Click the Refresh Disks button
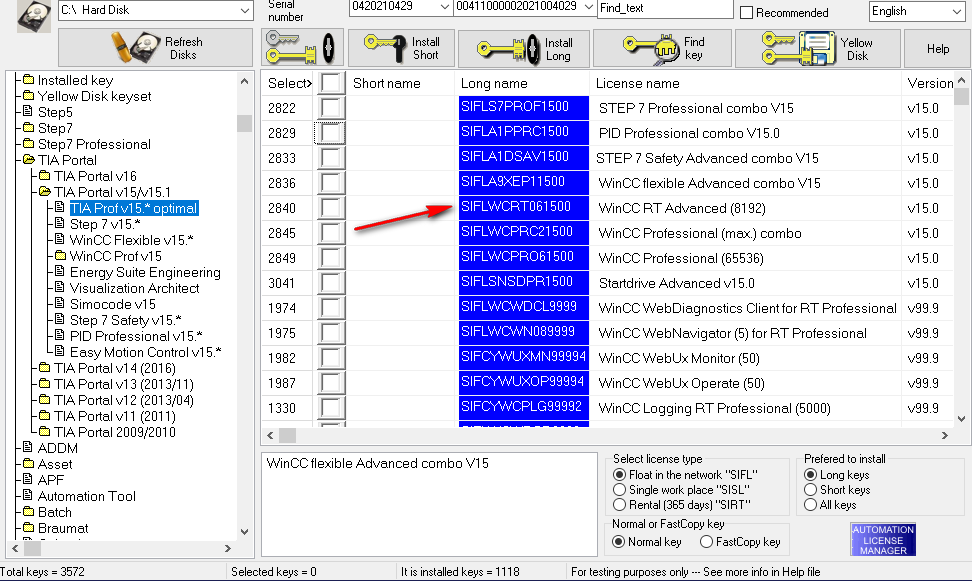The height and width of the screenshot is (581, 972). click(x=156, y=48)
